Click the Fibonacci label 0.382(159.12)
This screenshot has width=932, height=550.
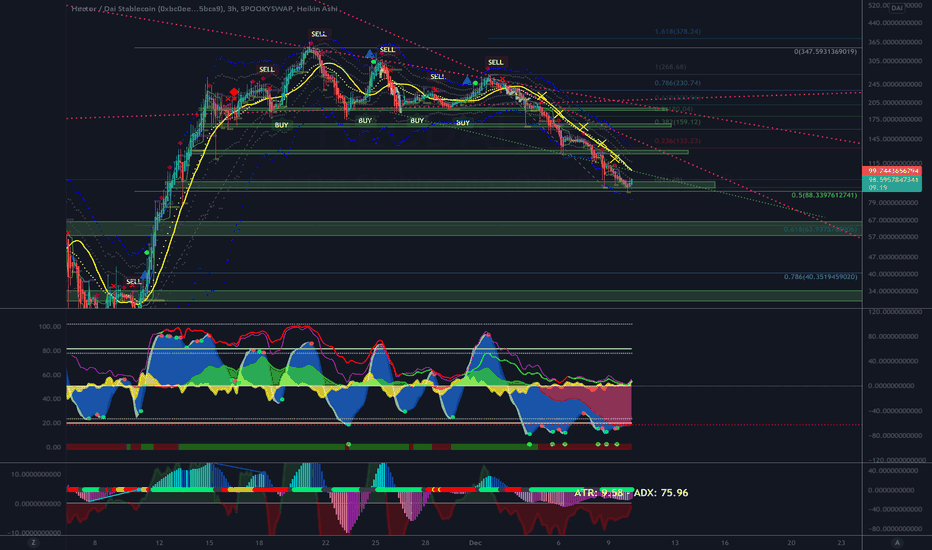tap(678, 122)
